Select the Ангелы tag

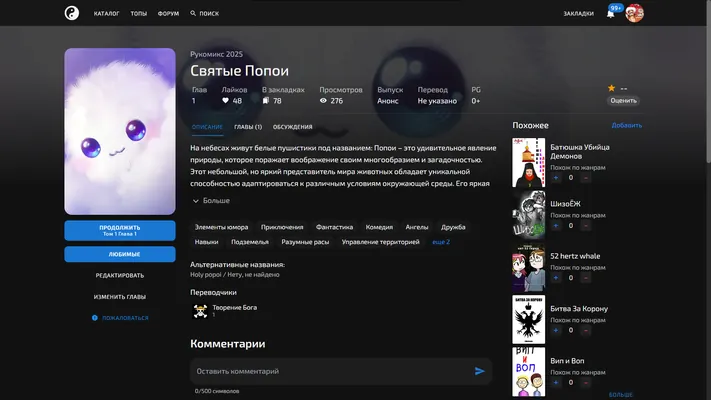pyautogui.click(x=417, y=227)
